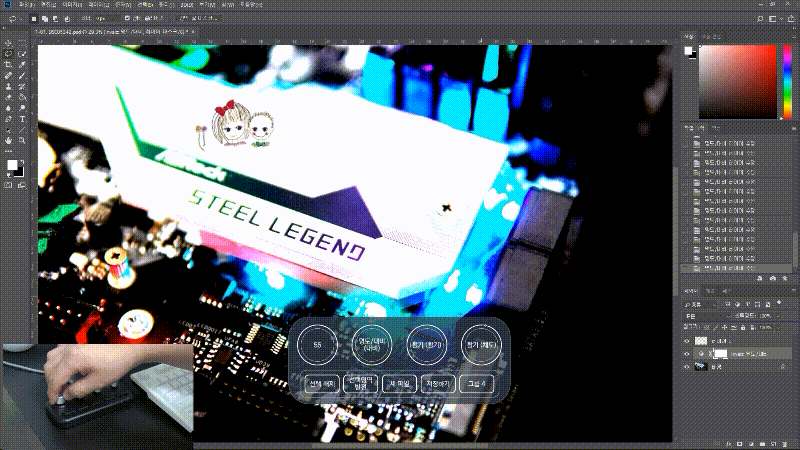Viewport: 800px width, 450px height.
Task: Open the layer opacity dropdown arrow
Action: tap(779, 316)
